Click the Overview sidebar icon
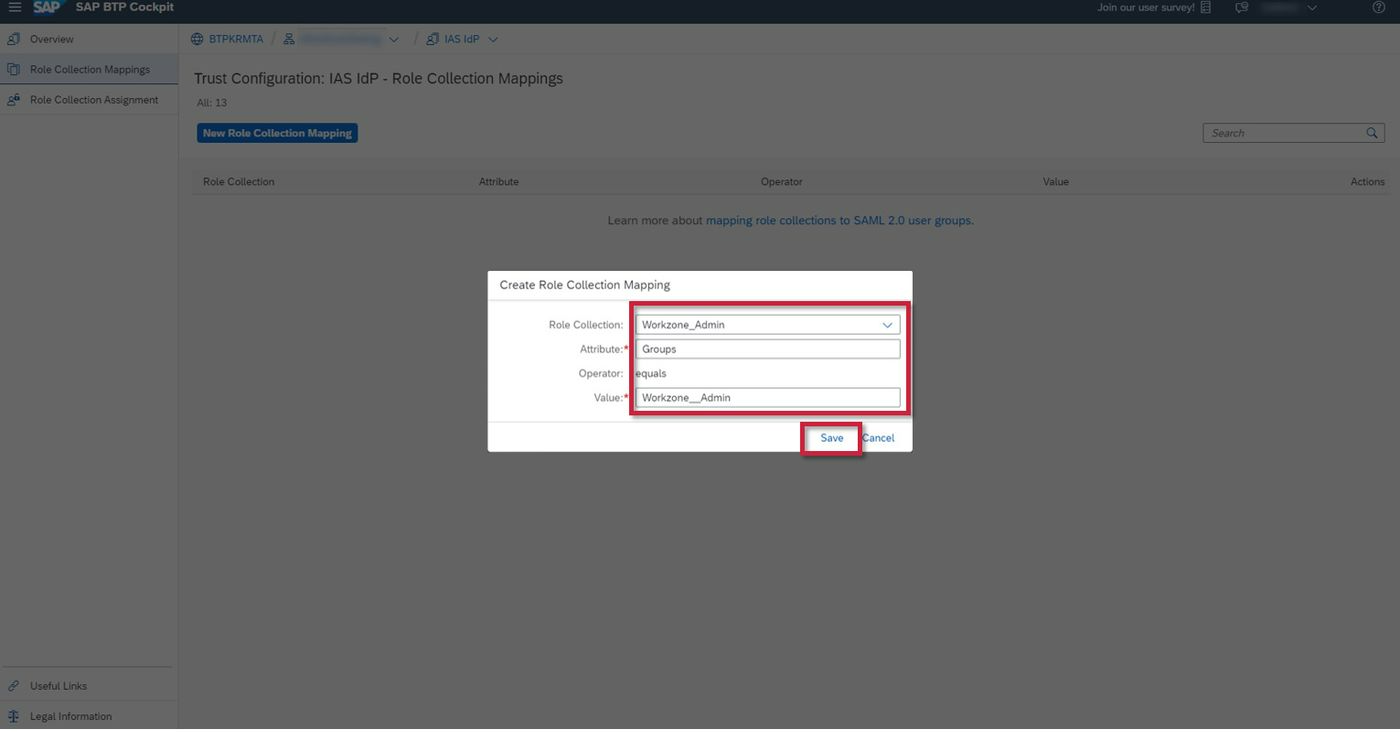The width and height of the screenshot is (1400, 732). 13,39
